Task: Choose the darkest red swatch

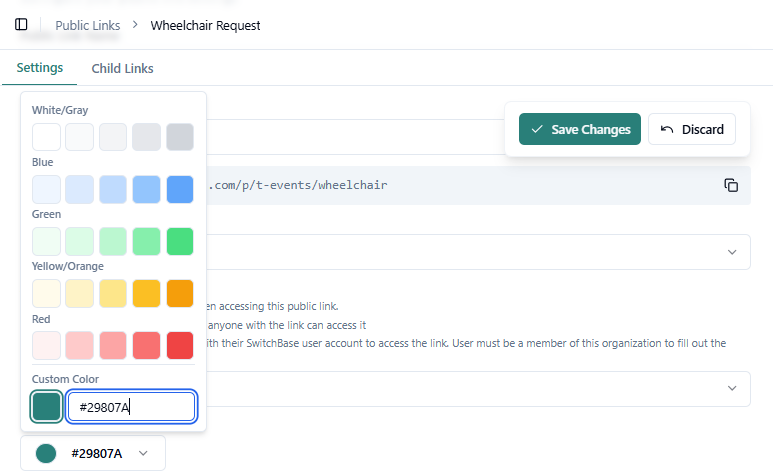Action: point(180,346)
